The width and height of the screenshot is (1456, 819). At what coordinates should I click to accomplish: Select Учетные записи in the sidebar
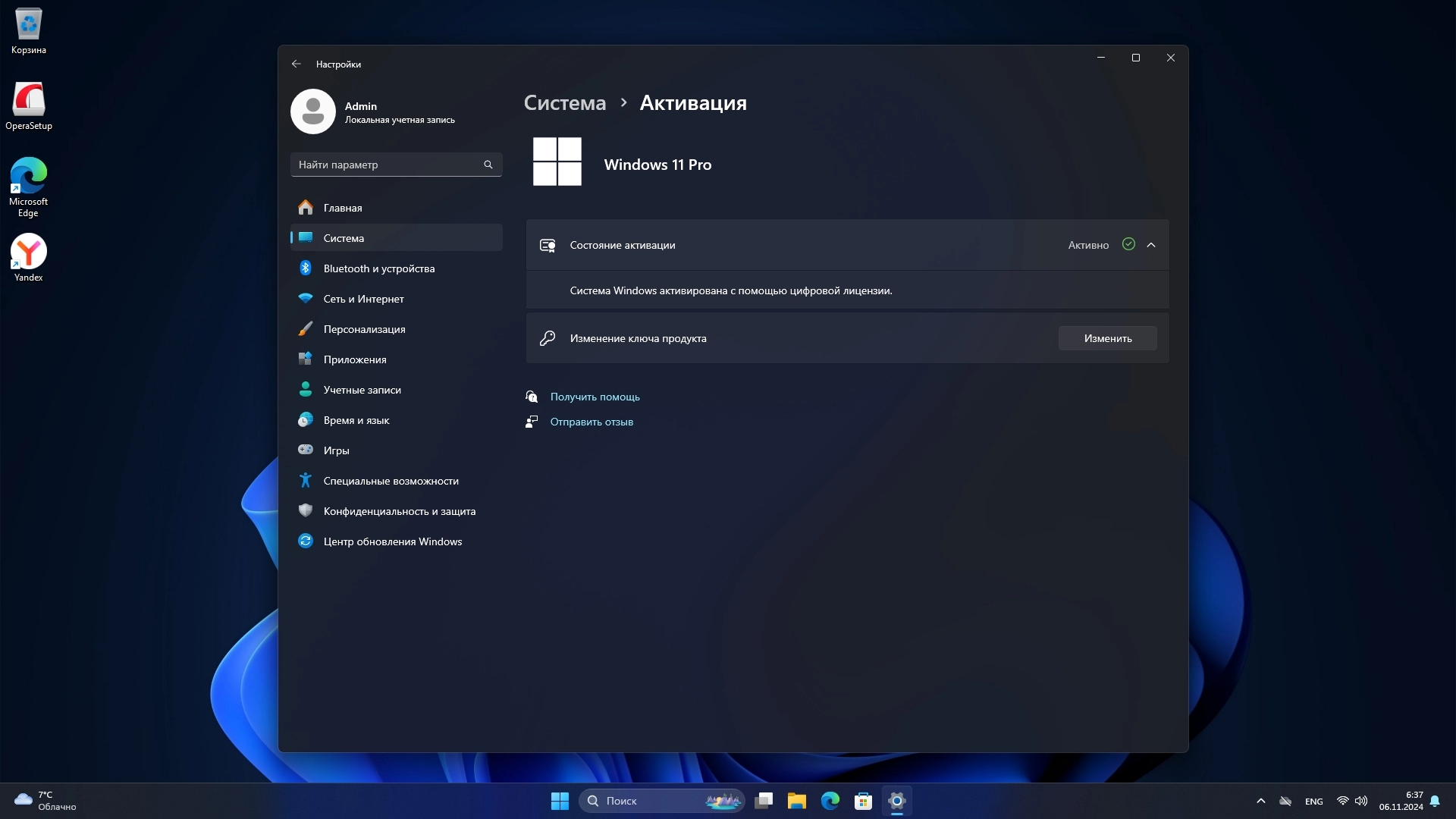click(x=362, y=390)
